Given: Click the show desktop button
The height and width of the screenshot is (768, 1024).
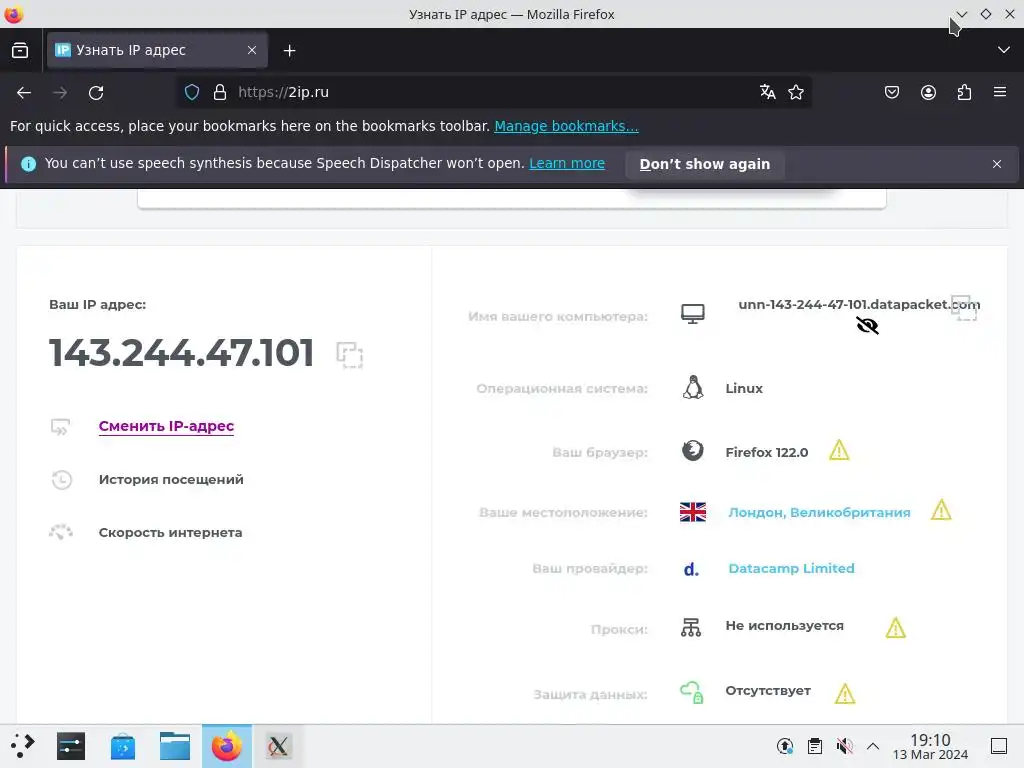Looking at the screenshot, I should [x=999, y=746].
